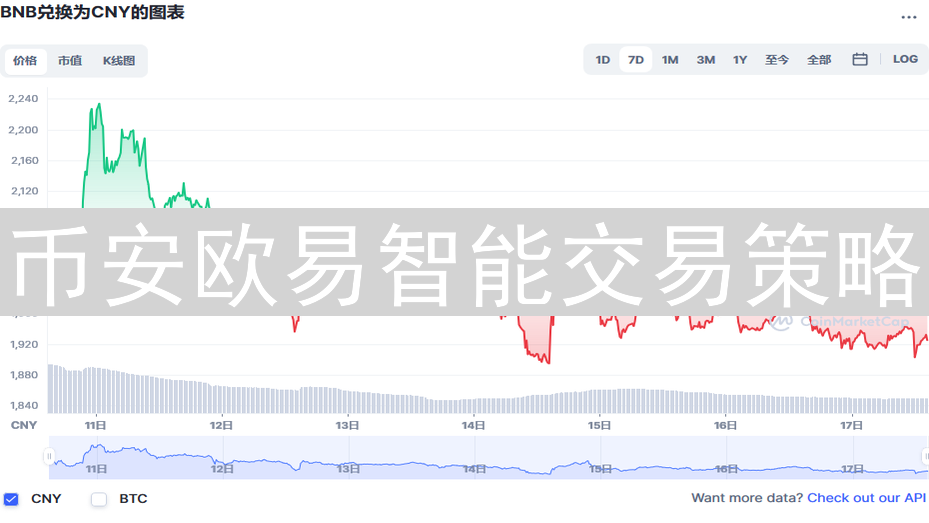
Task: Select the 1D time range
Action: (603, 60)
